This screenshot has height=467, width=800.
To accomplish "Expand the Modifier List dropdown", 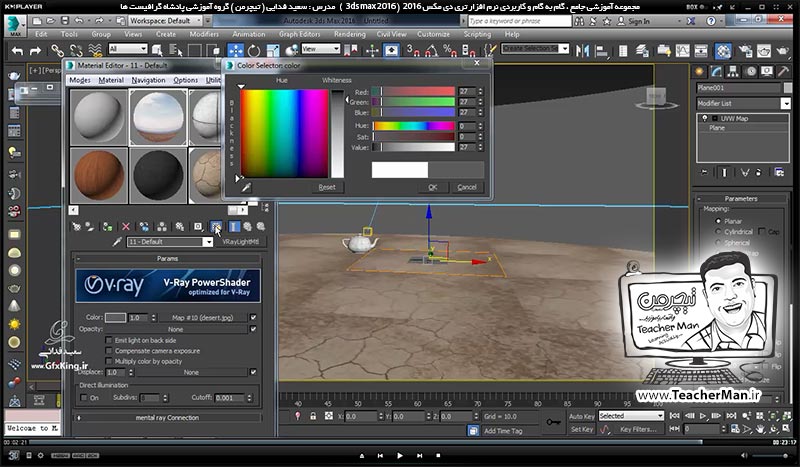I will click(743, 104).
